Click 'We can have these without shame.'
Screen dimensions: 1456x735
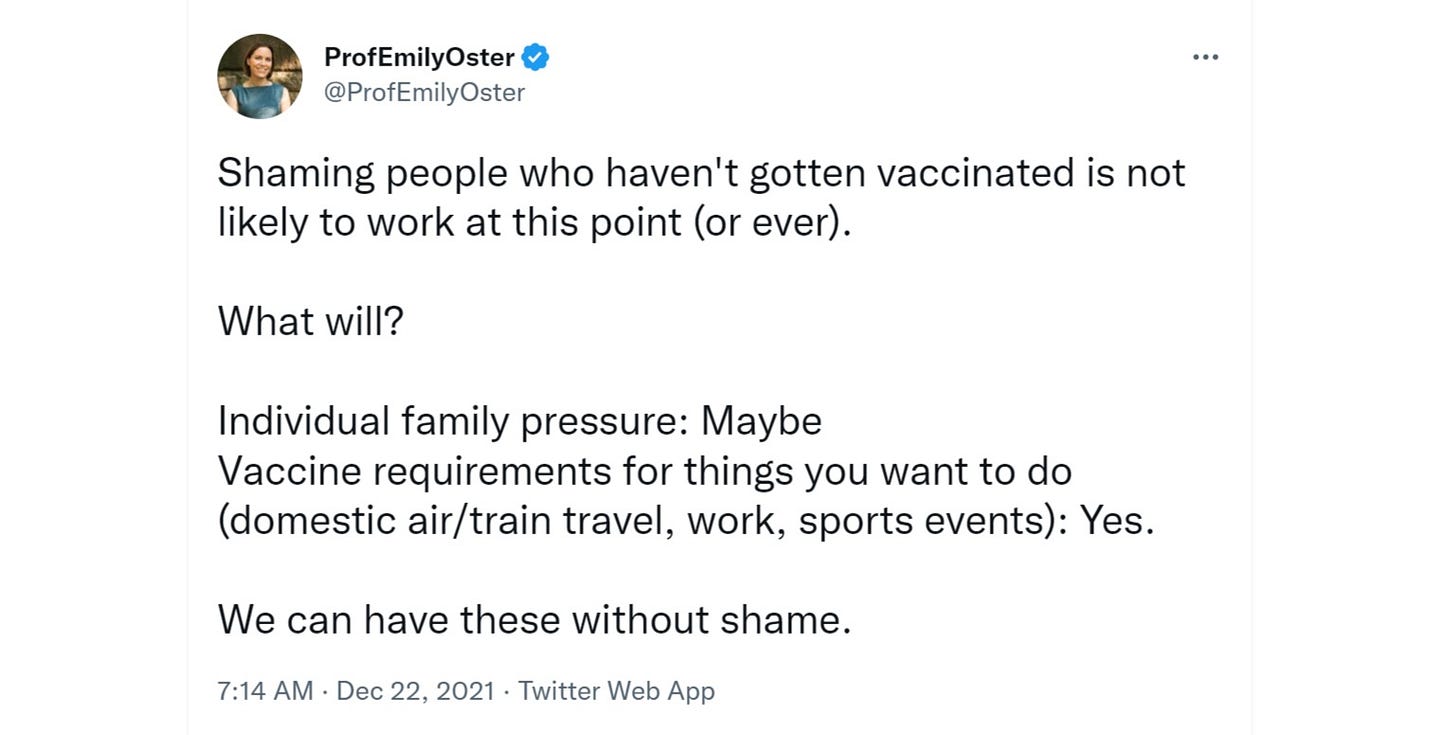click(534, 620)
